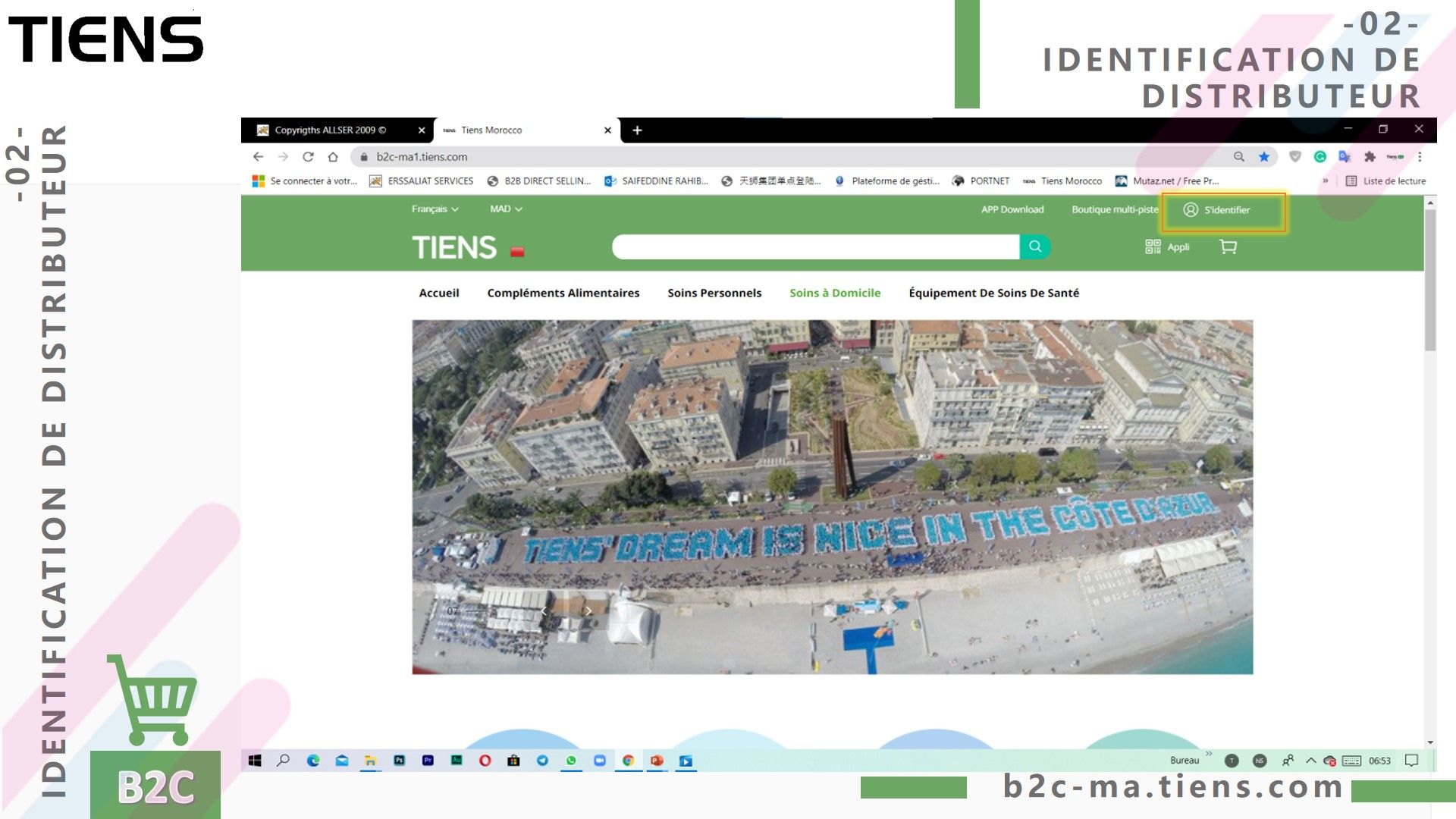
Task: Click the green search magnifier button
Action: [1035, 246]
